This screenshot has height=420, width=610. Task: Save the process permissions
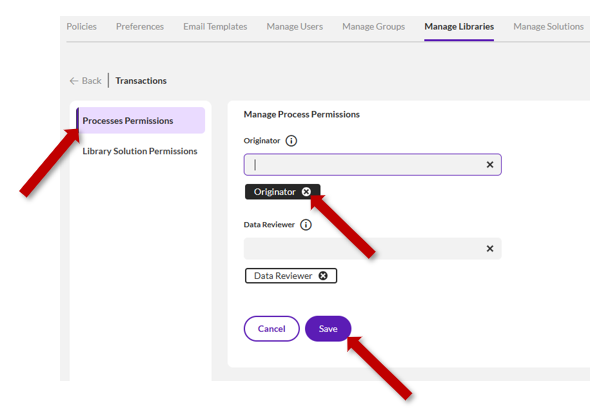328,329
